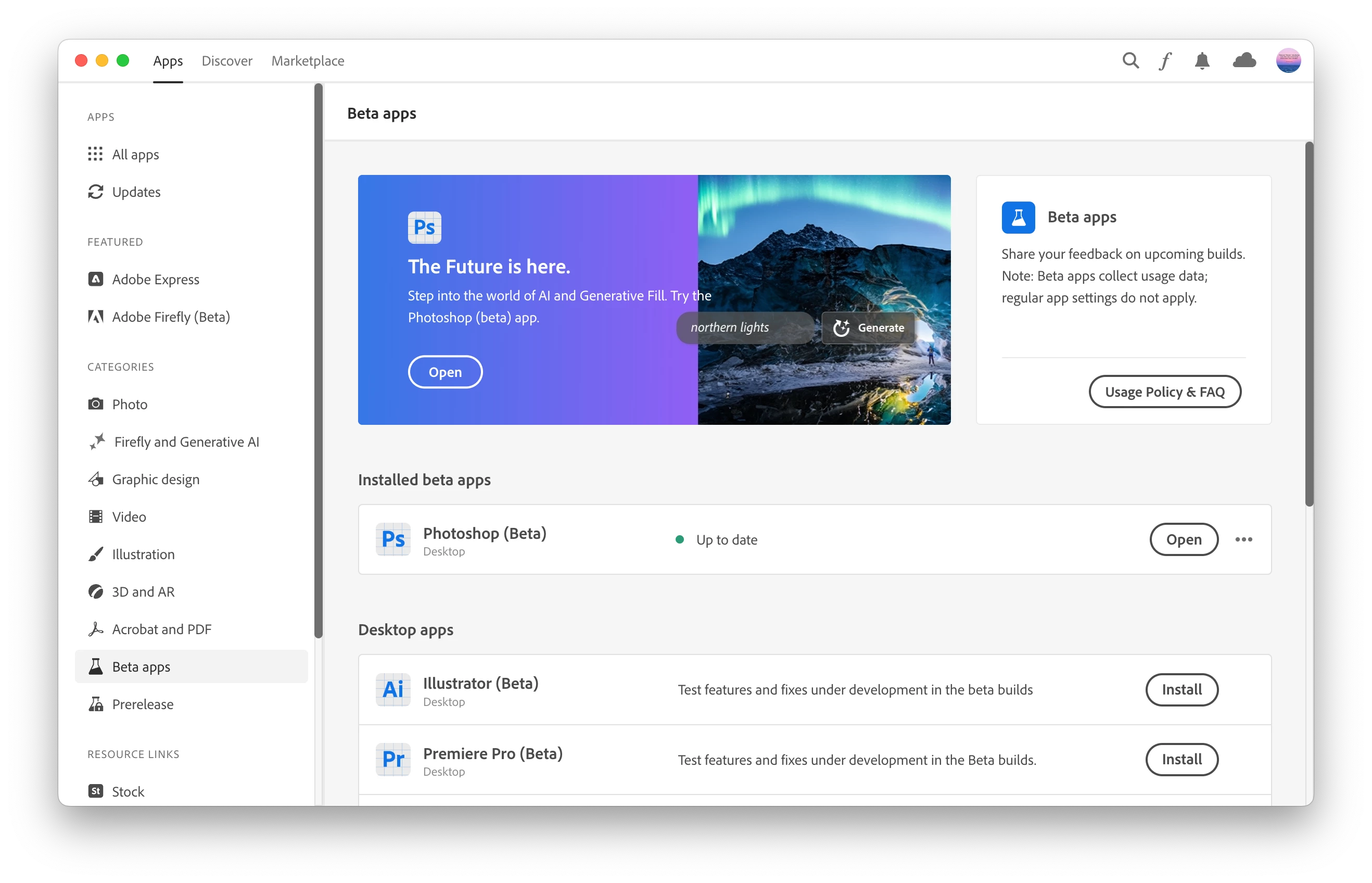
Task: Click the Generate button in banner image
Action: (868, 328)
